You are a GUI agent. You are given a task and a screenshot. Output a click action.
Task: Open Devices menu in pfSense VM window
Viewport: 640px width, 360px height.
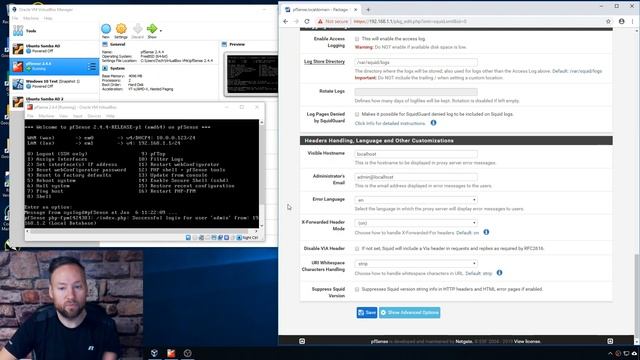click(x=94, y=116)
